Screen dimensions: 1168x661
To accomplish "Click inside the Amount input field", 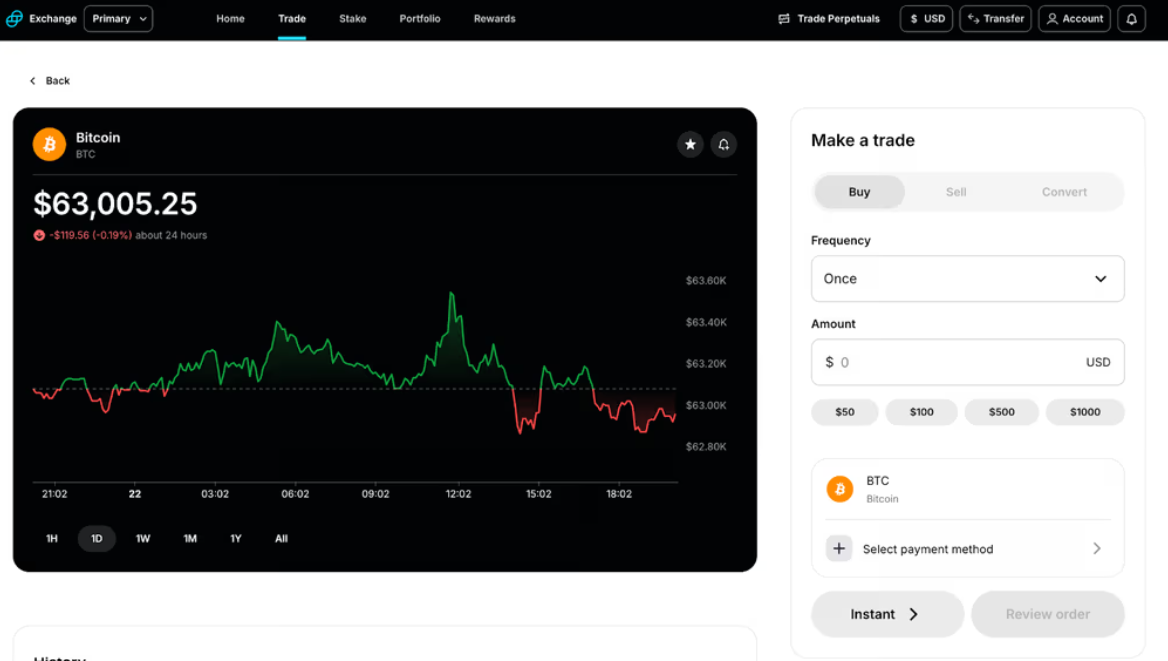I will click(x=967, y=362).
